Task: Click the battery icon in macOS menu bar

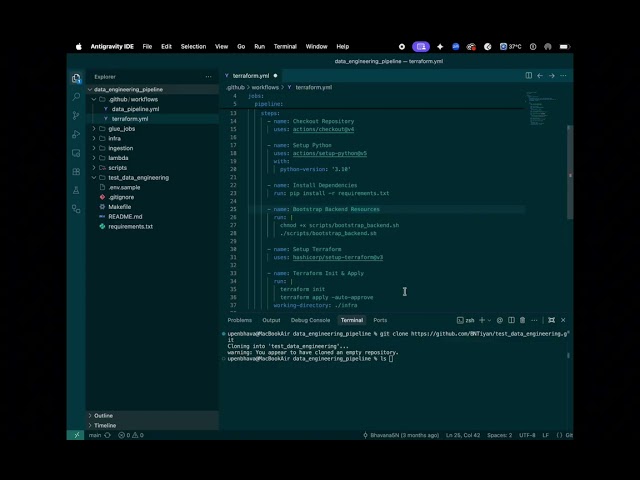Action: [564, 47]
